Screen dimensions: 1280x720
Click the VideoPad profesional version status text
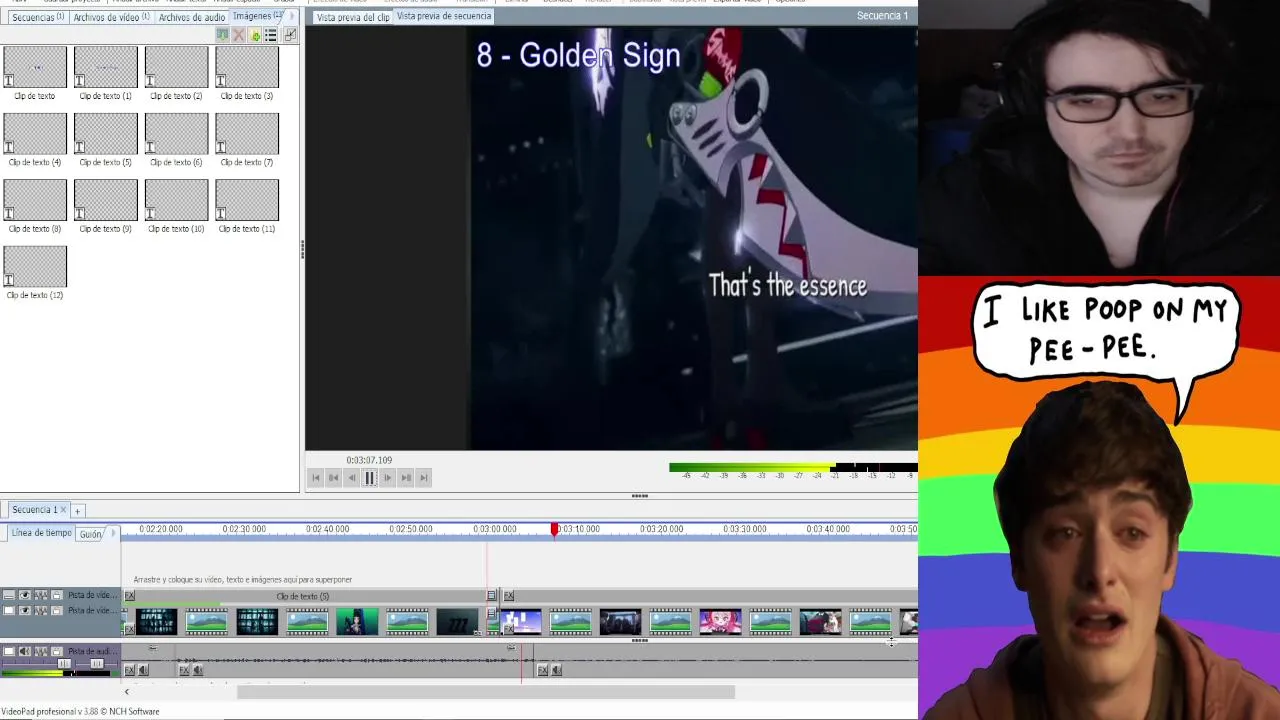[80, 712]
